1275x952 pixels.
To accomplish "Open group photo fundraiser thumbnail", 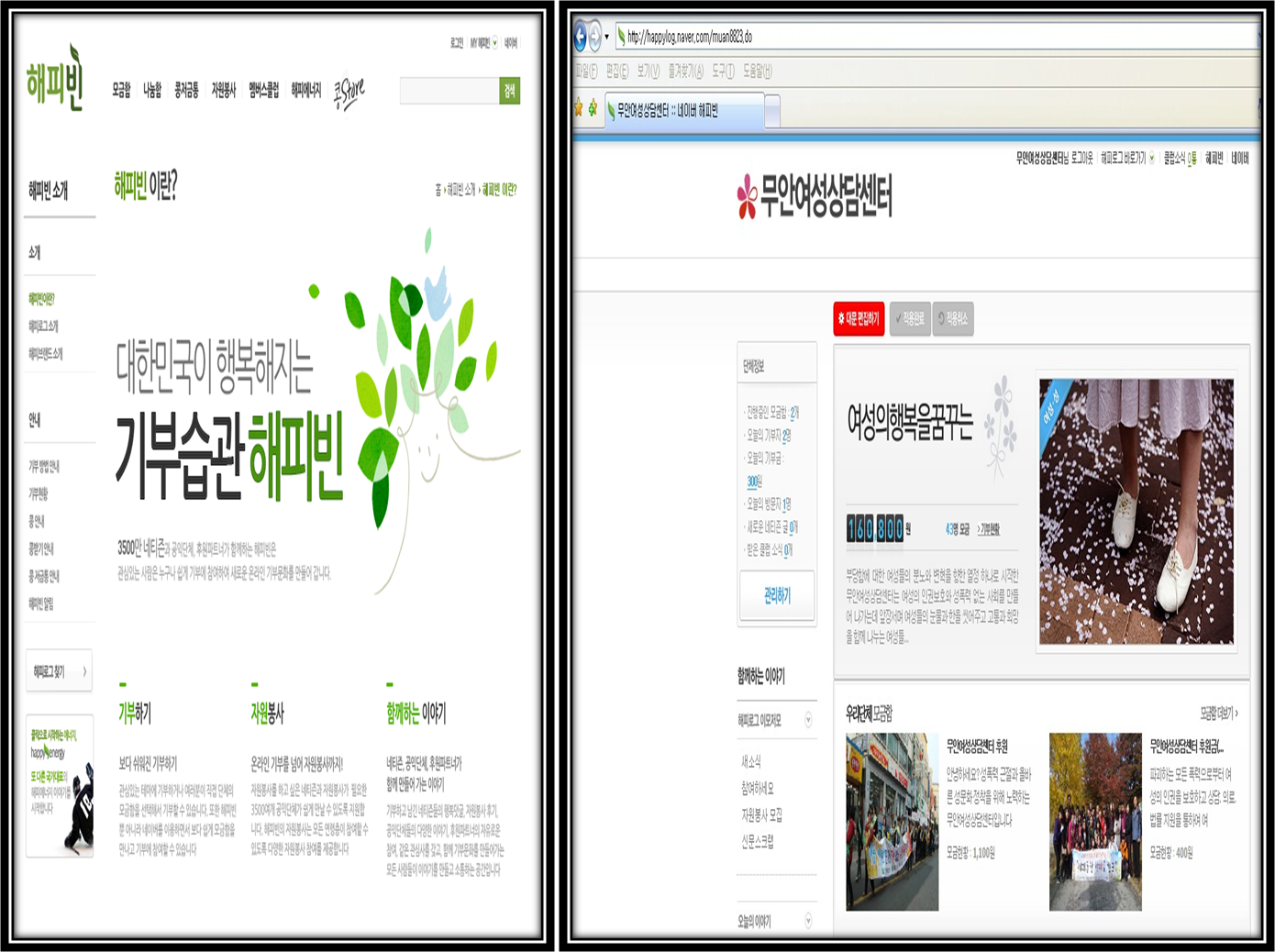I will click(1095, 821).
